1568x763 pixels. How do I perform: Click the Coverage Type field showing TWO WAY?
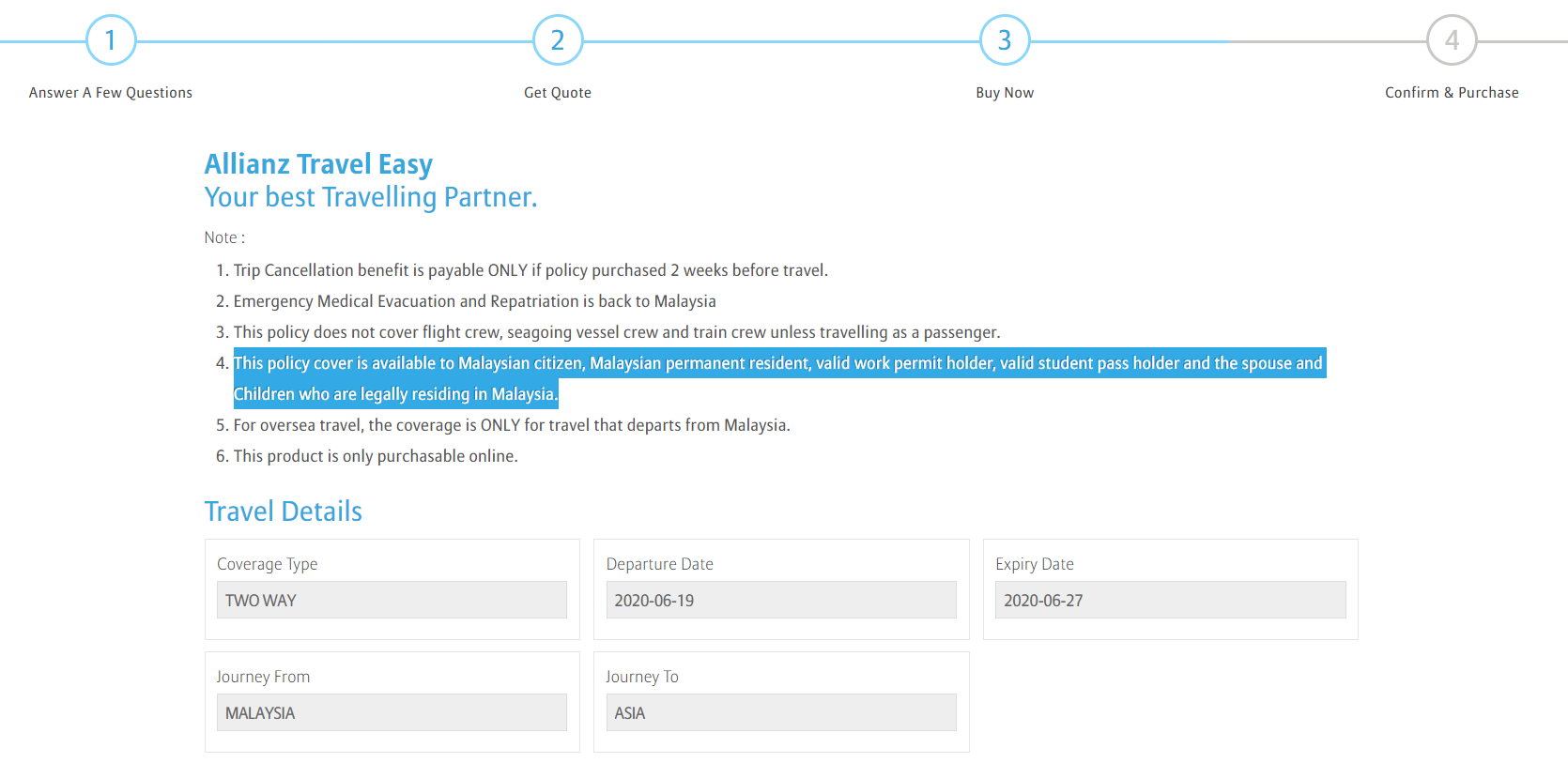click(x=392, y=600)
